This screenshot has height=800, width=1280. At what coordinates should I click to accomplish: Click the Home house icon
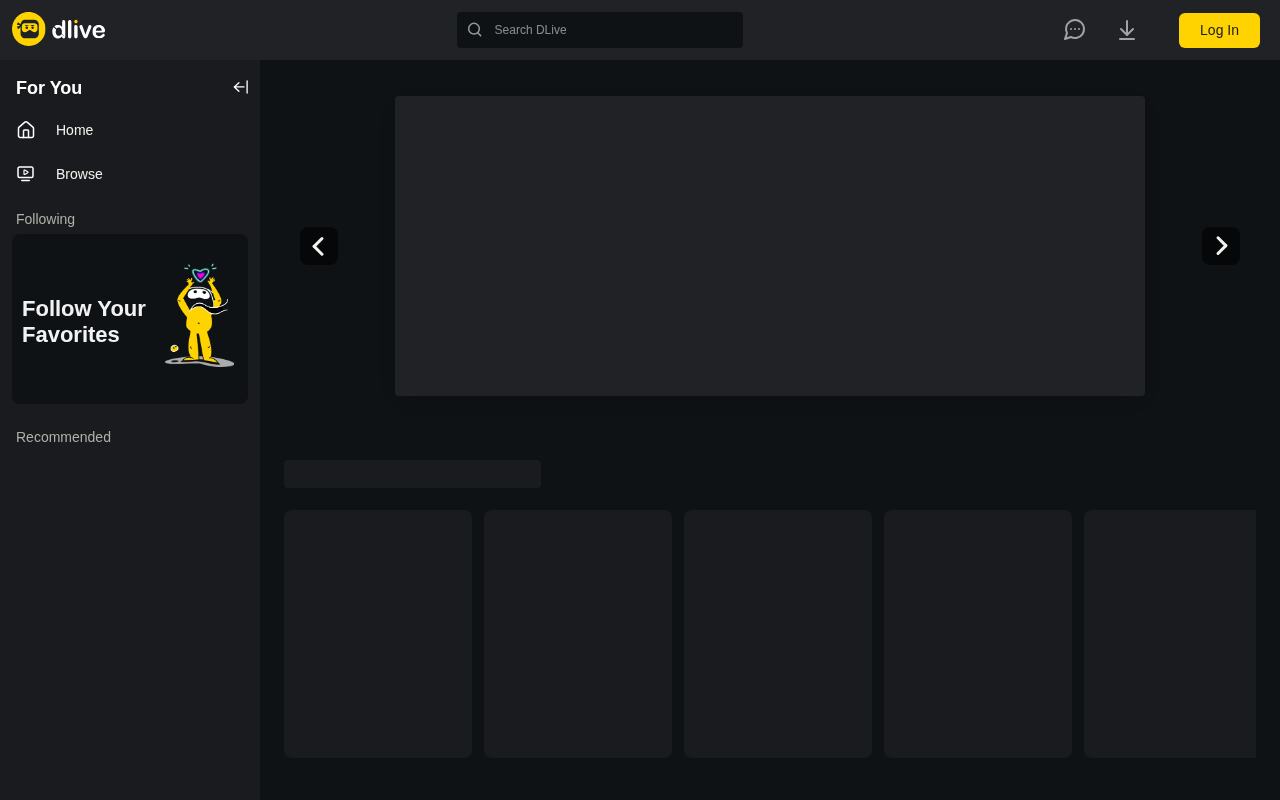(x=26, y=130)
